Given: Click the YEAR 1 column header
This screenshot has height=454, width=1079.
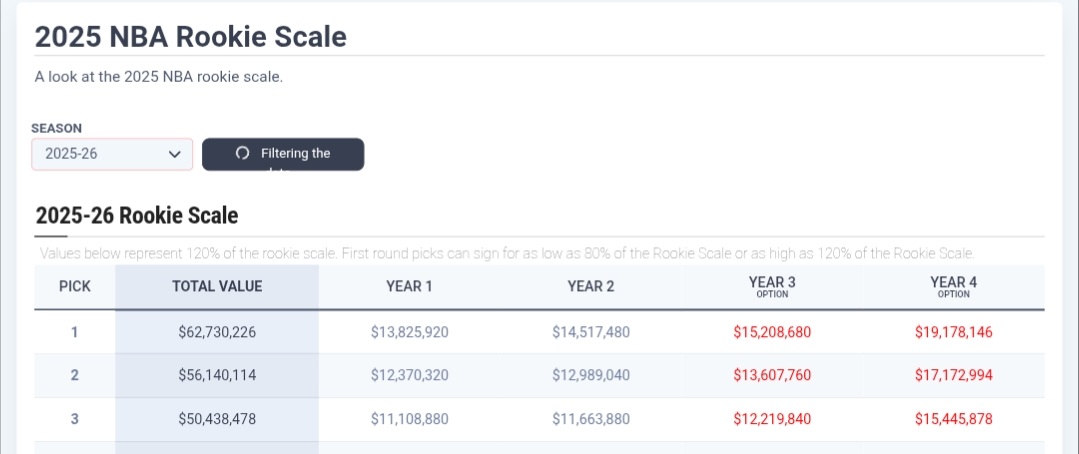Looking at the screenshot, I should point(409,287).
